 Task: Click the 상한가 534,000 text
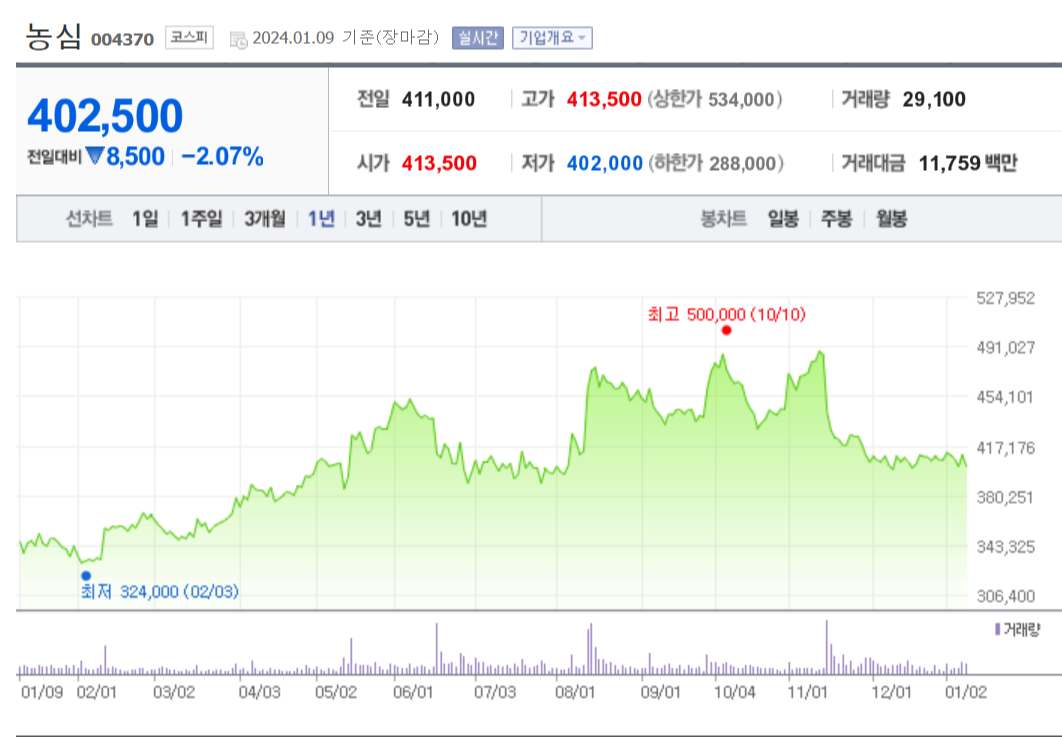[x=715, y=100]
